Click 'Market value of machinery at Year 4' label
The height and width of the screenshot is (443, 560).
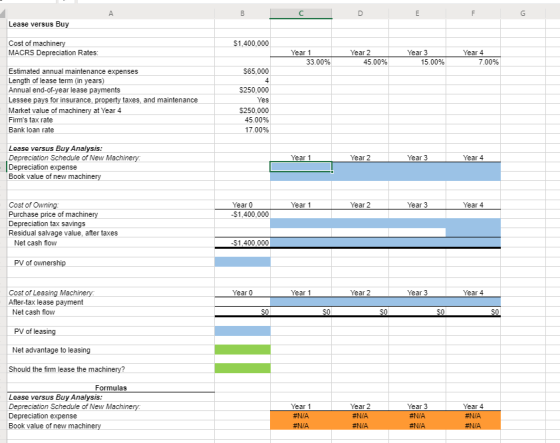(x=65, y=111)
